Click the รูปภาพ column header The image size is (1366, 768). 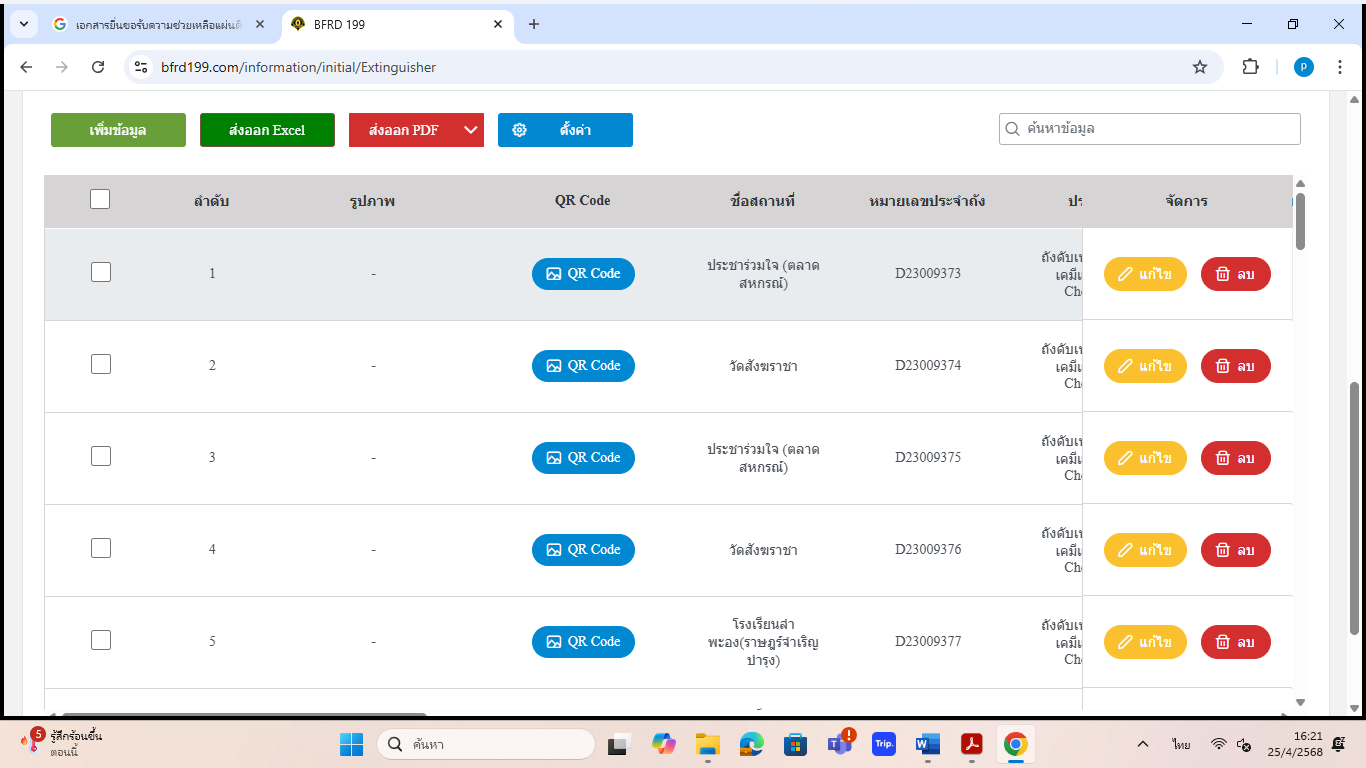[x=373, y=201]
